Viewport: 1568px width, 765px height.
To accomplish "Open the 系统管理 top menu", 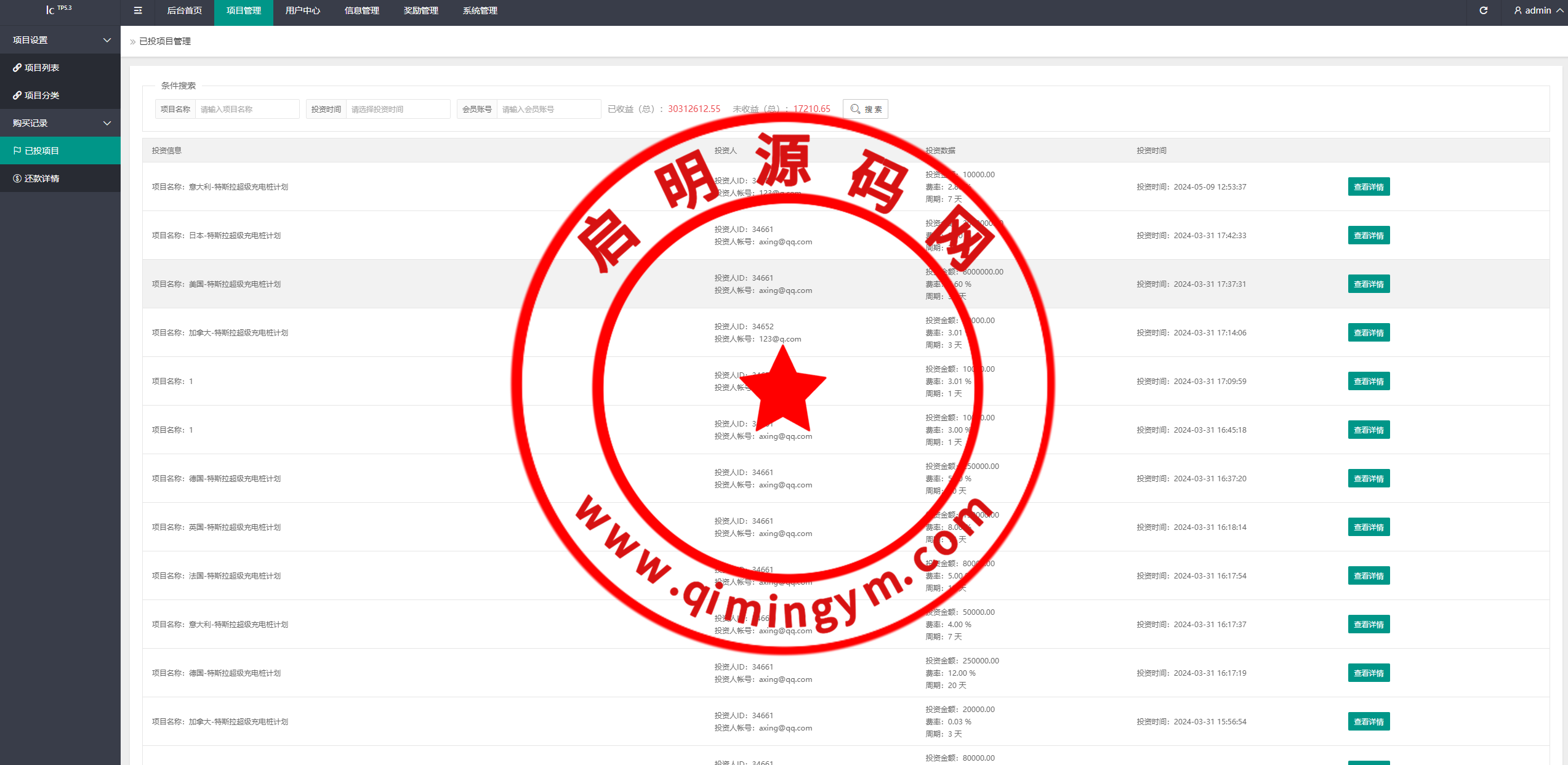I will [480, 10].
